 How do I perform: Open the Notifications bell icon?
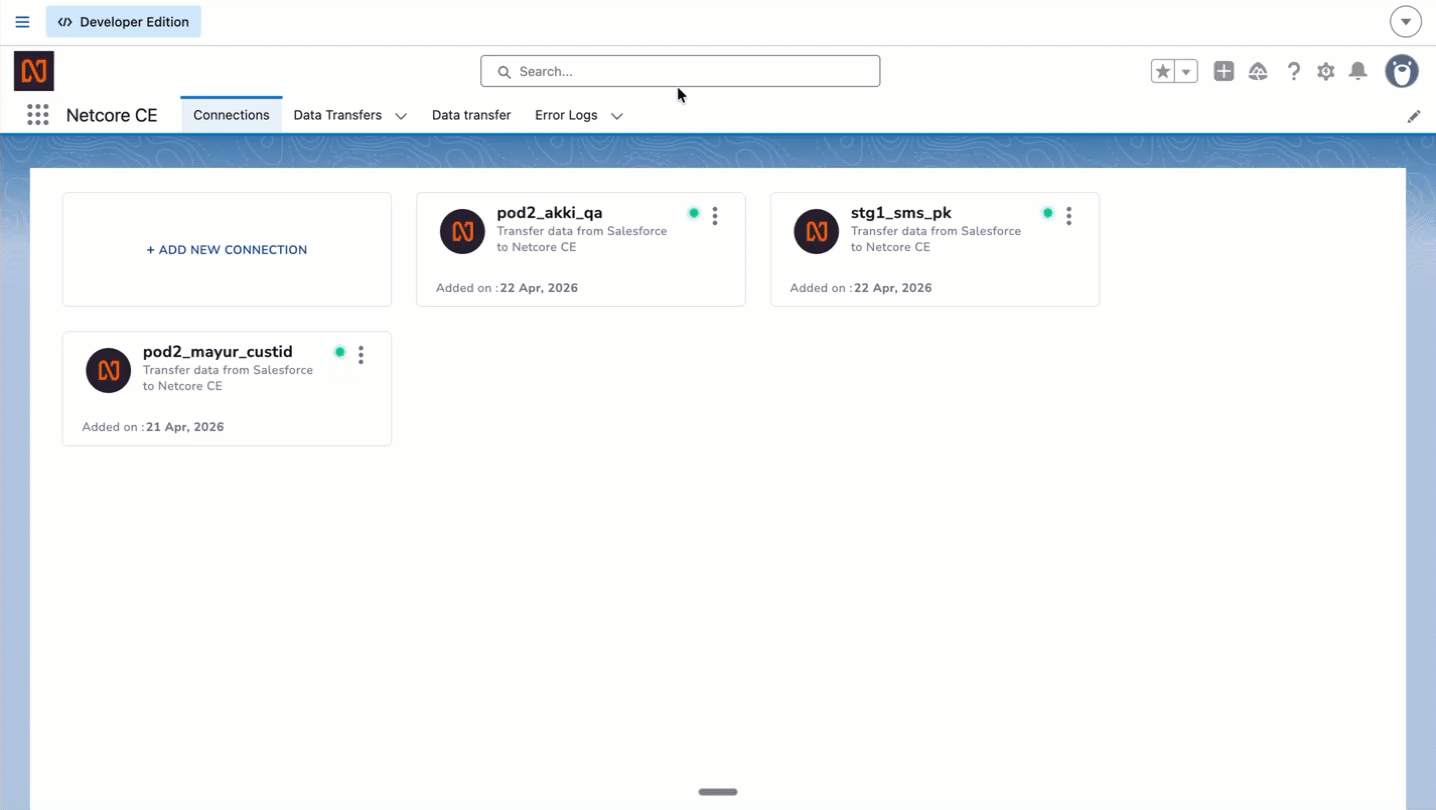click(1358, 71)
